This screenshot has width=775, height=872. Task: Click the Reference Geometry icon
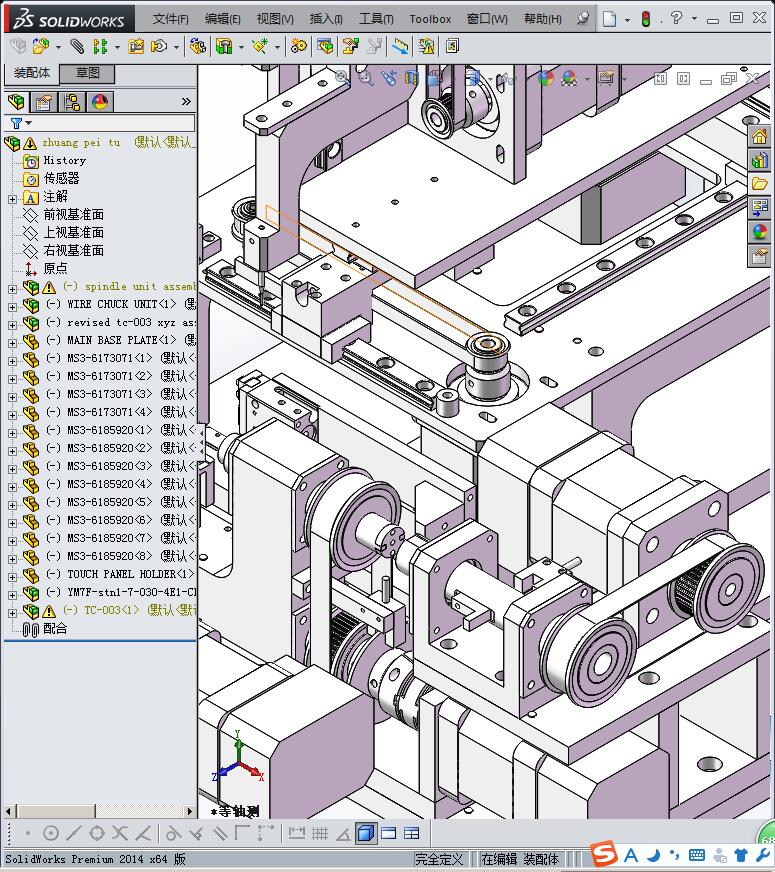tap(260, 46)
